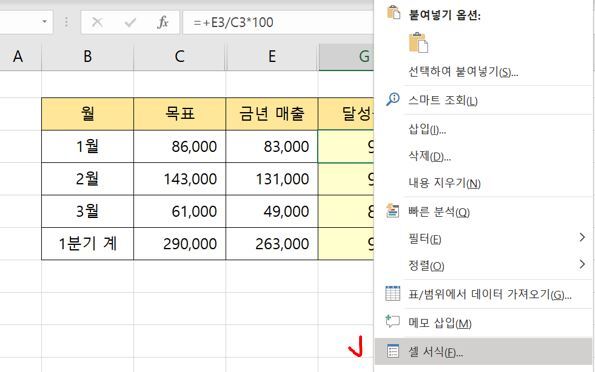
Task: Select column E header
Action: tap(272, 57)
